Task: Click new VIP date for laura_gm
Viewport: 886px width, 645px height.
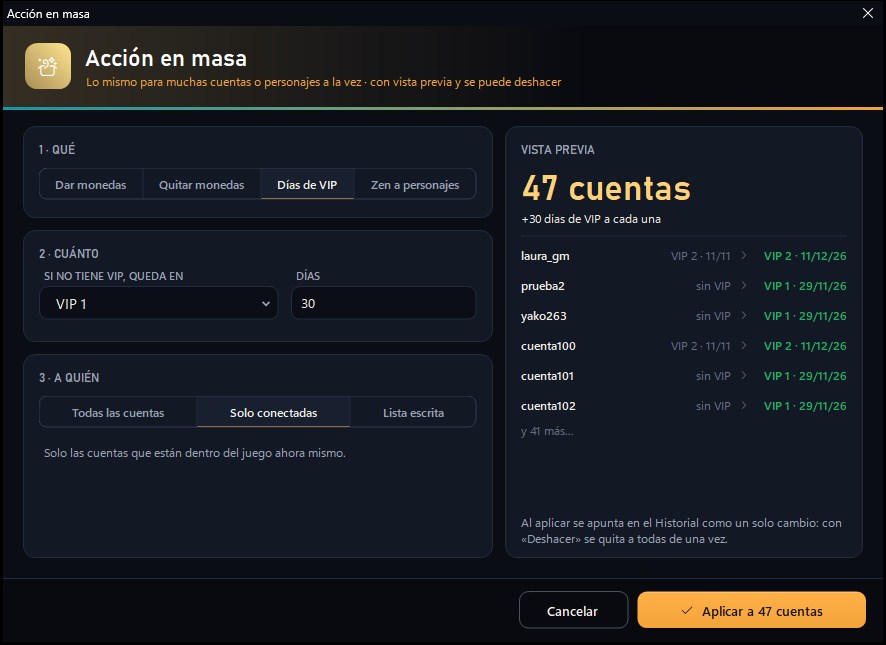Action: [805, 256]
